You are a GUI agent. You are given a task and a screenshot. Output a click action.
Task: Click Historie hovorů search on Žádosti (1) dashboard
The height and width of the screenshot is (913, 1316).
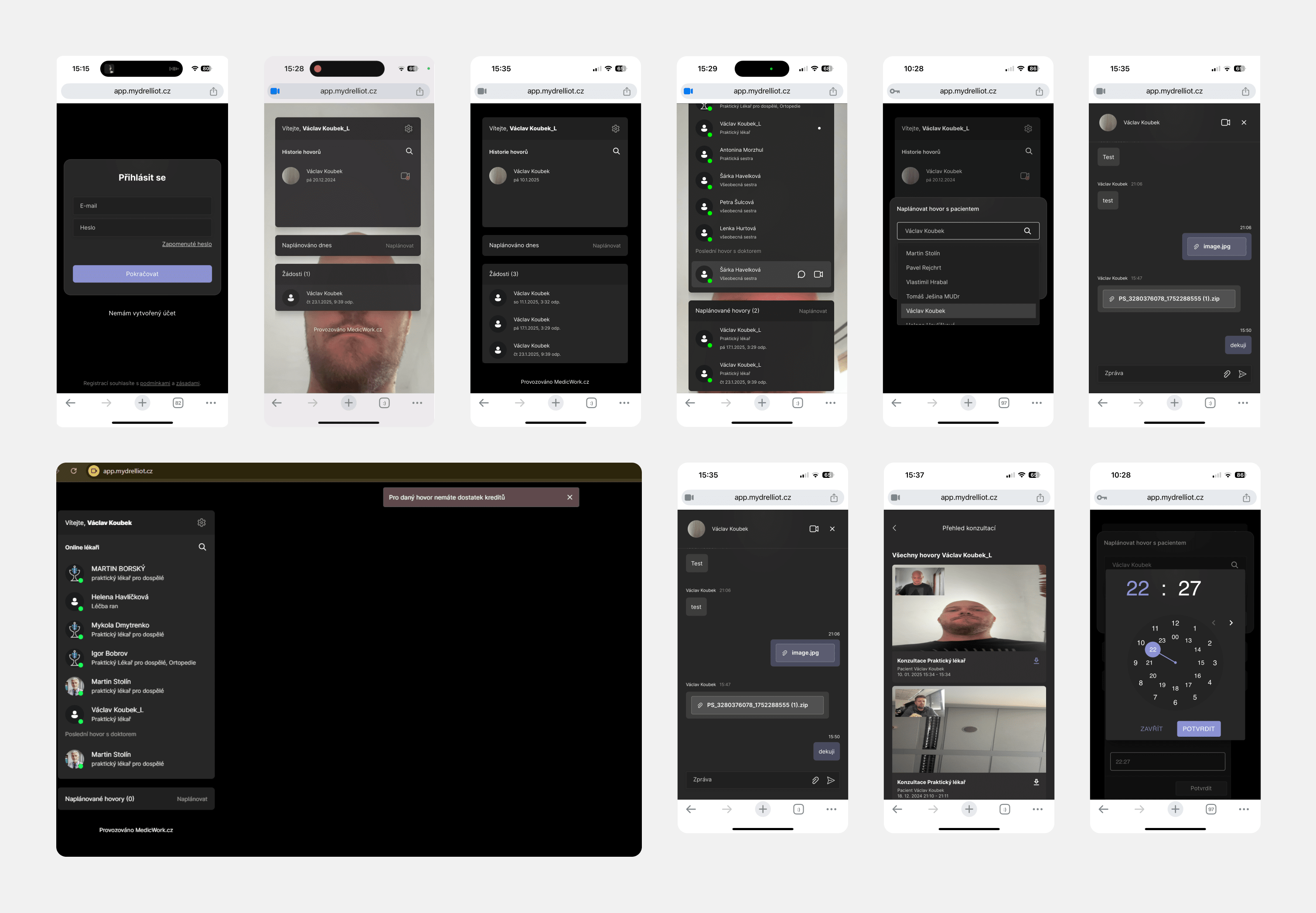pos(409,151)
